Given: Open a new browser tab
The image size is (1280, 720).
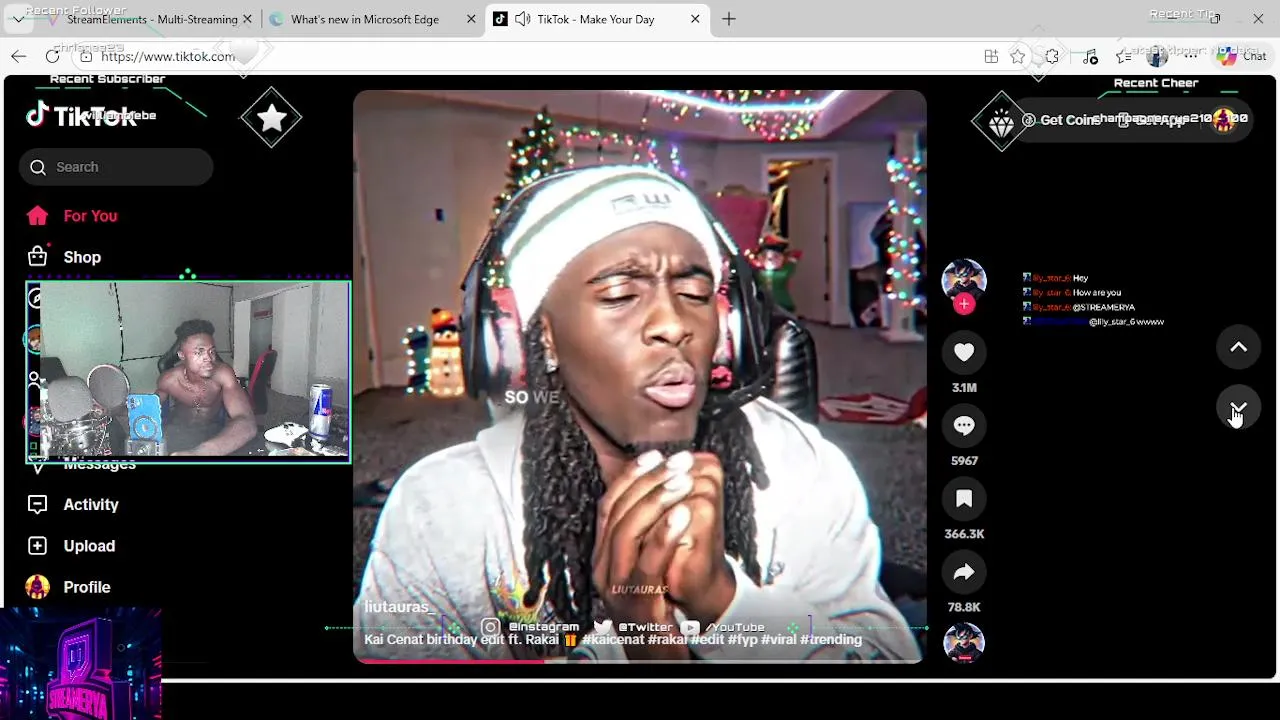Looking at the screenshot, I should click(x=729, y=19).
